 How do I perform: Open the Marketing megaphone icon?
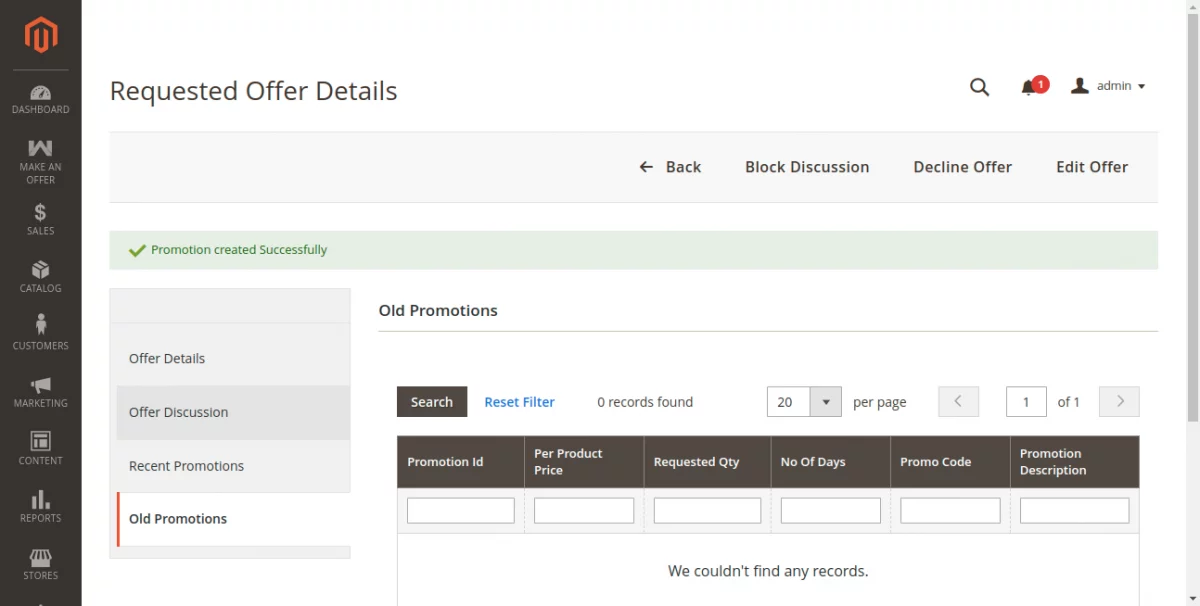point(41,385)
